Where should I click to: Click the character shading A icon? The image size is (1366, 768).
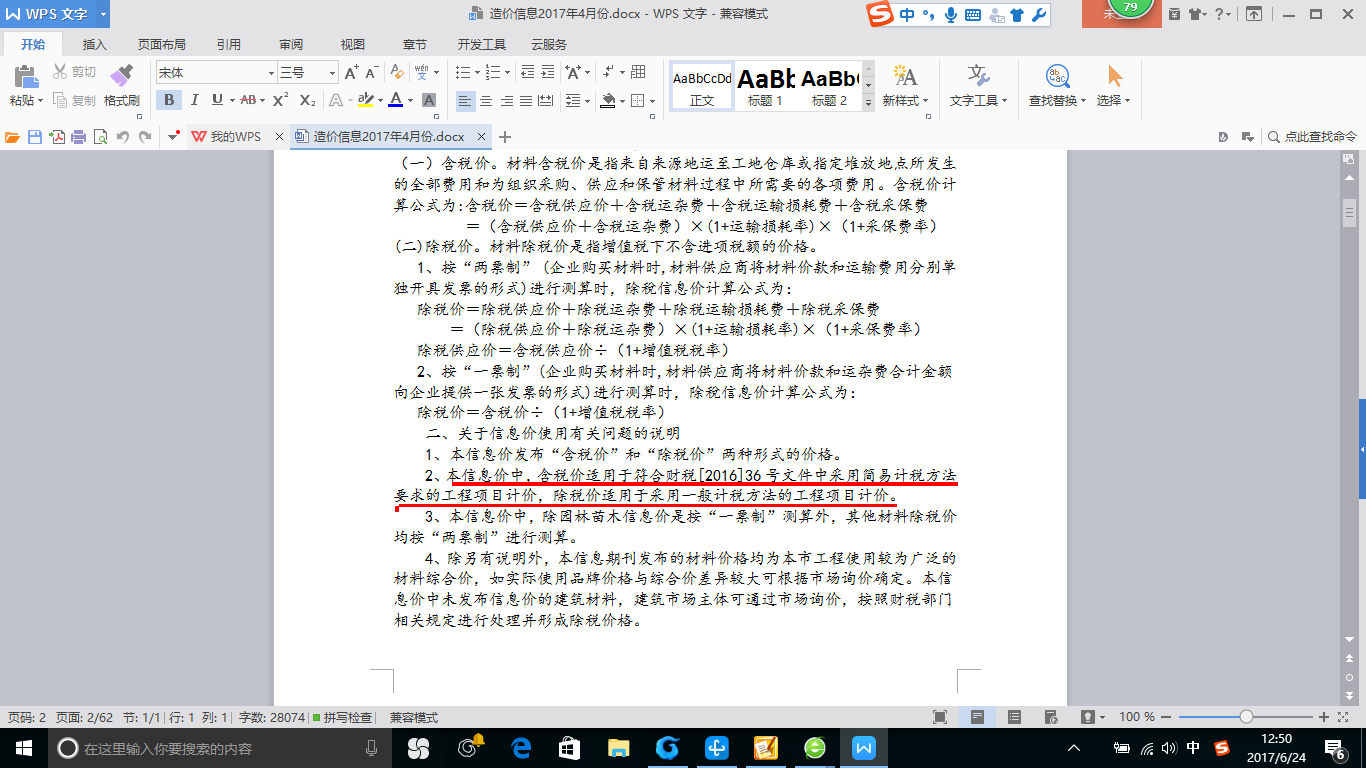coord(429,100)
